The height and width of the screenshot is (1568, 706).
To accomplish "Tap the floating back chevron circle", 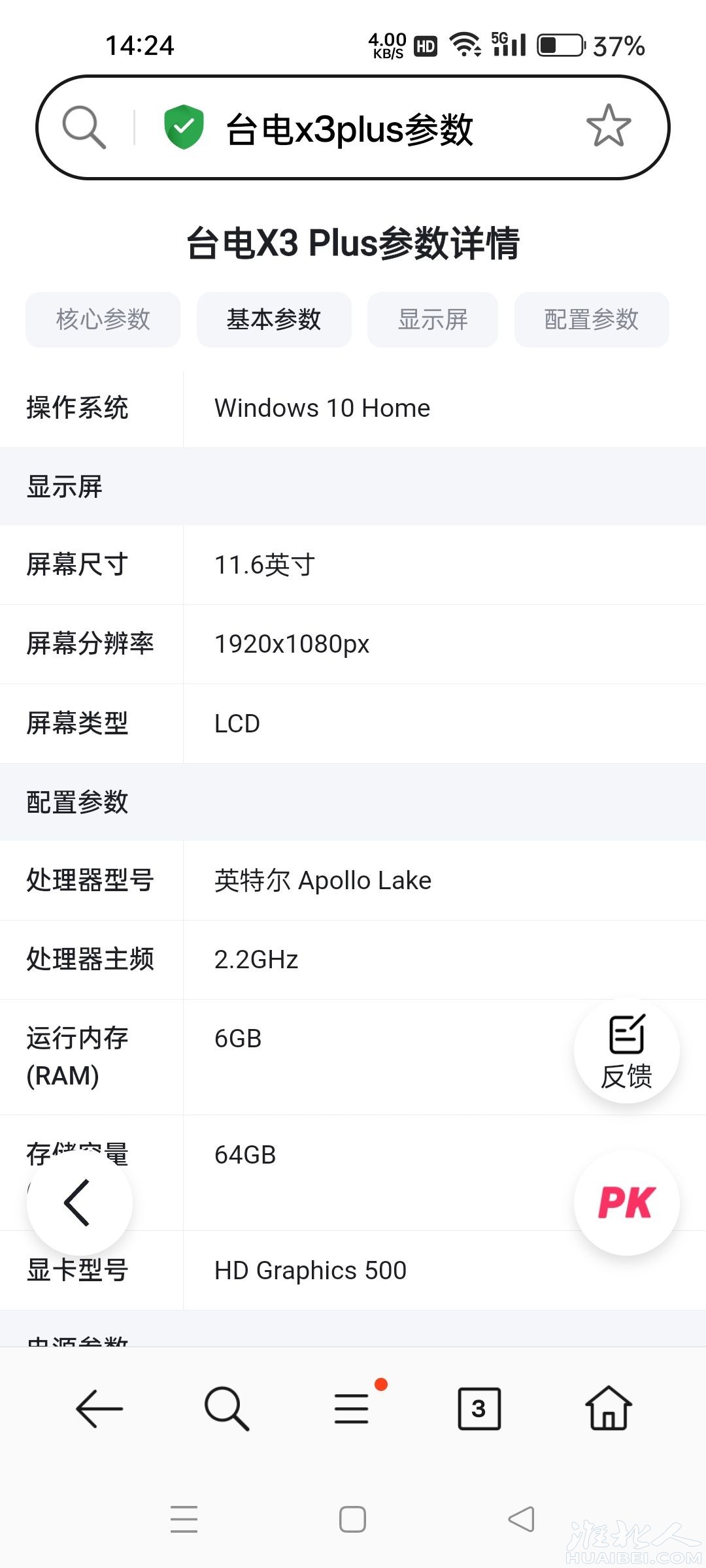I will (79, 1203).
